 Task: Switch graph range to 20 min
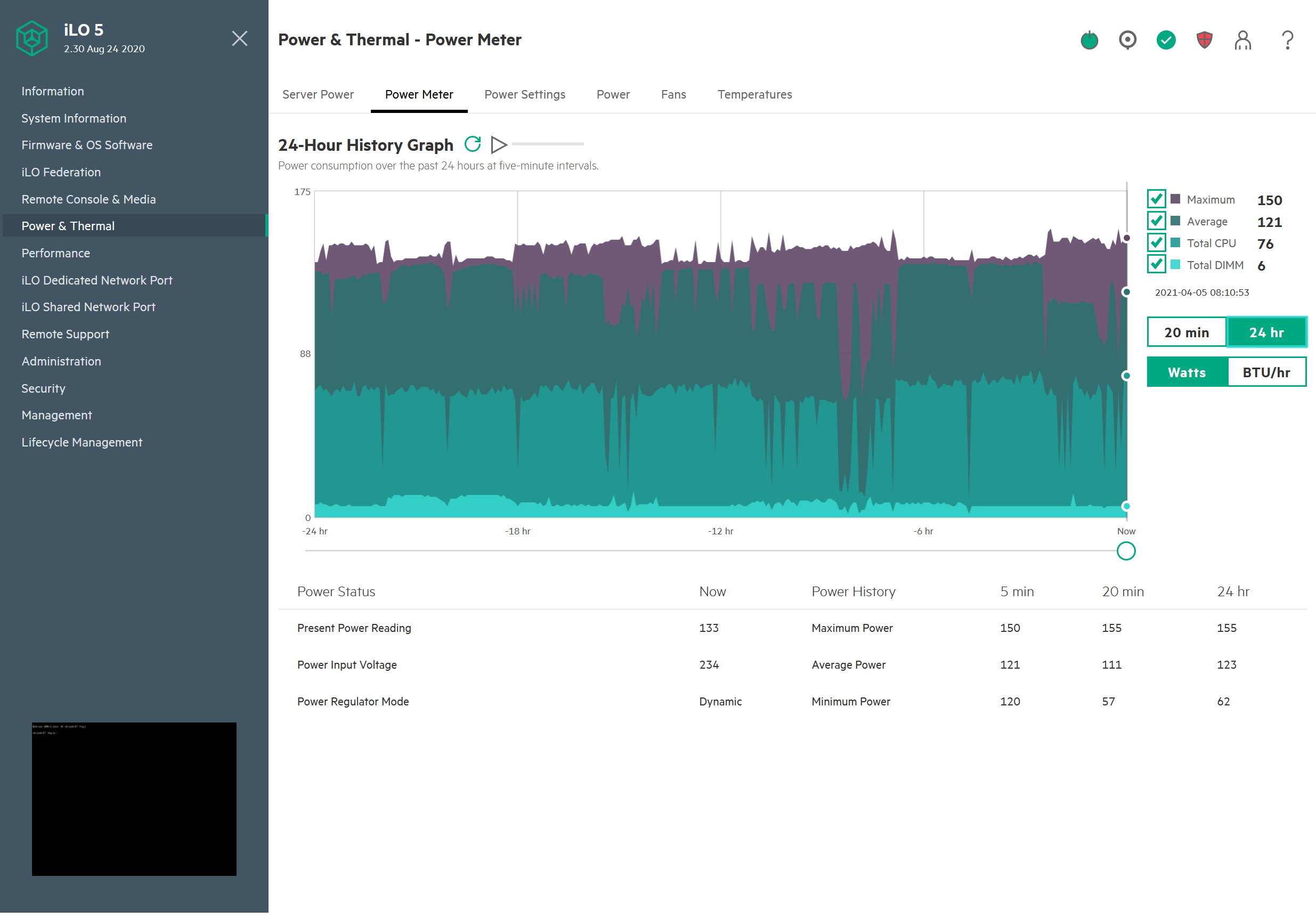coord(1186,332)
